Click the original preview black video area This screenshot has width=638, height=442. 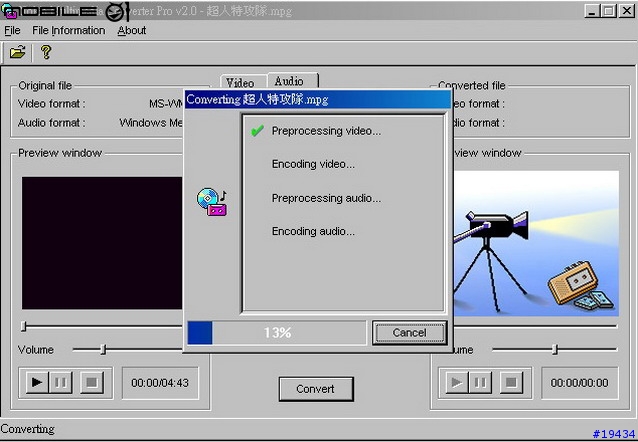(102, 243)
